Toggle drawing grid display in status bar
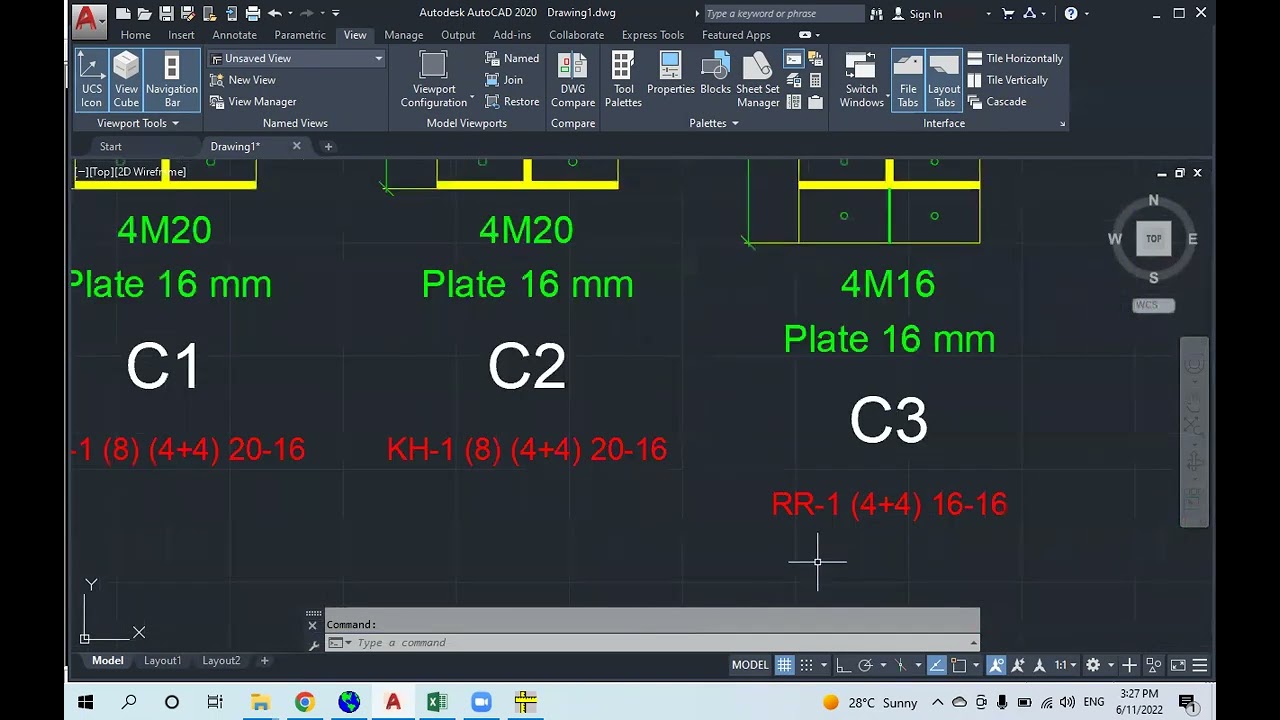The height and width of the screenshot is (720, 1280). [785, 665]
